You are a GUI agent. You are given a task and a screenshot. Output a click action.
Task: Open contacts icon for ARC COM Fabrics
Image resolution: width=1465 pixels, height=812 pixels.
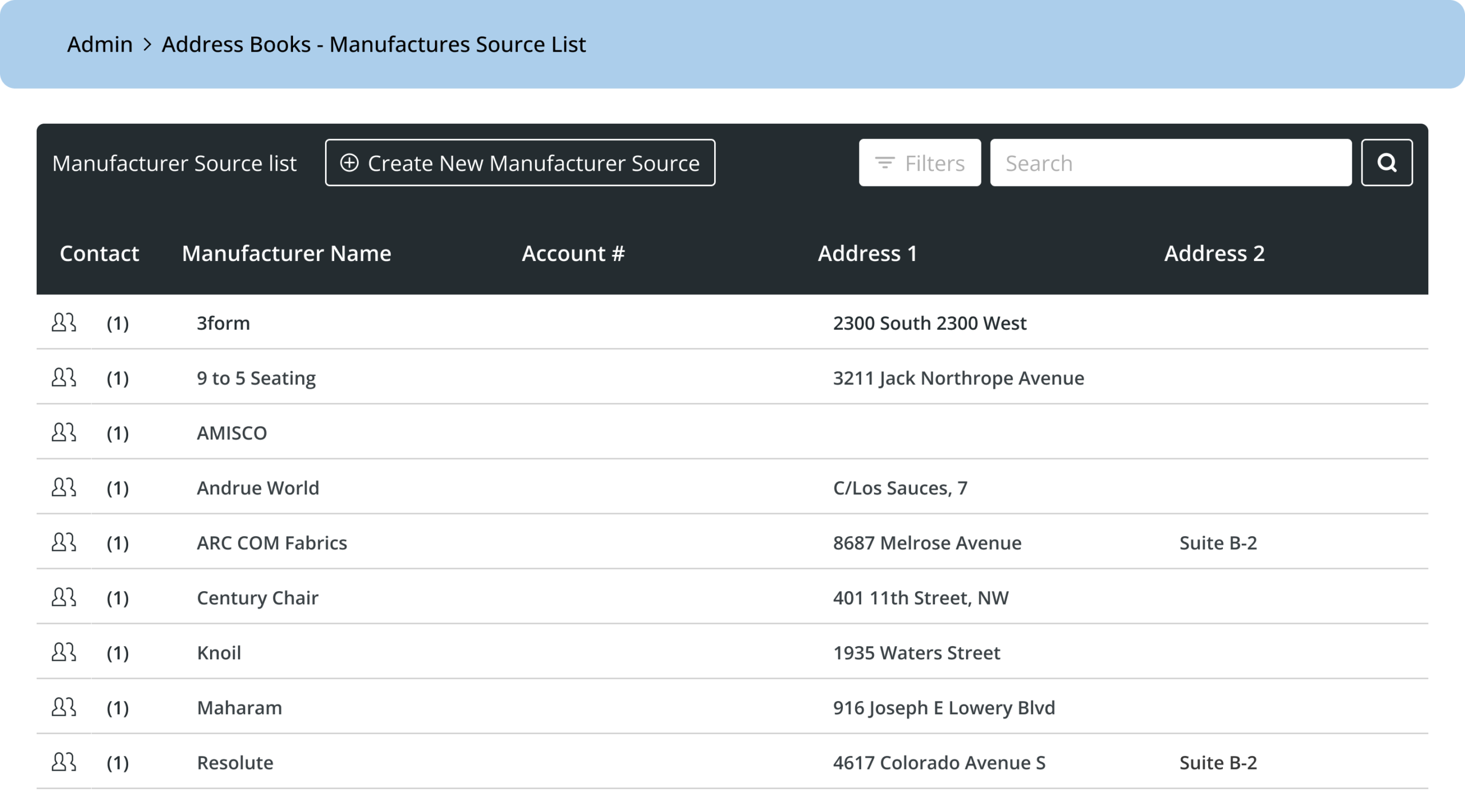64,542
